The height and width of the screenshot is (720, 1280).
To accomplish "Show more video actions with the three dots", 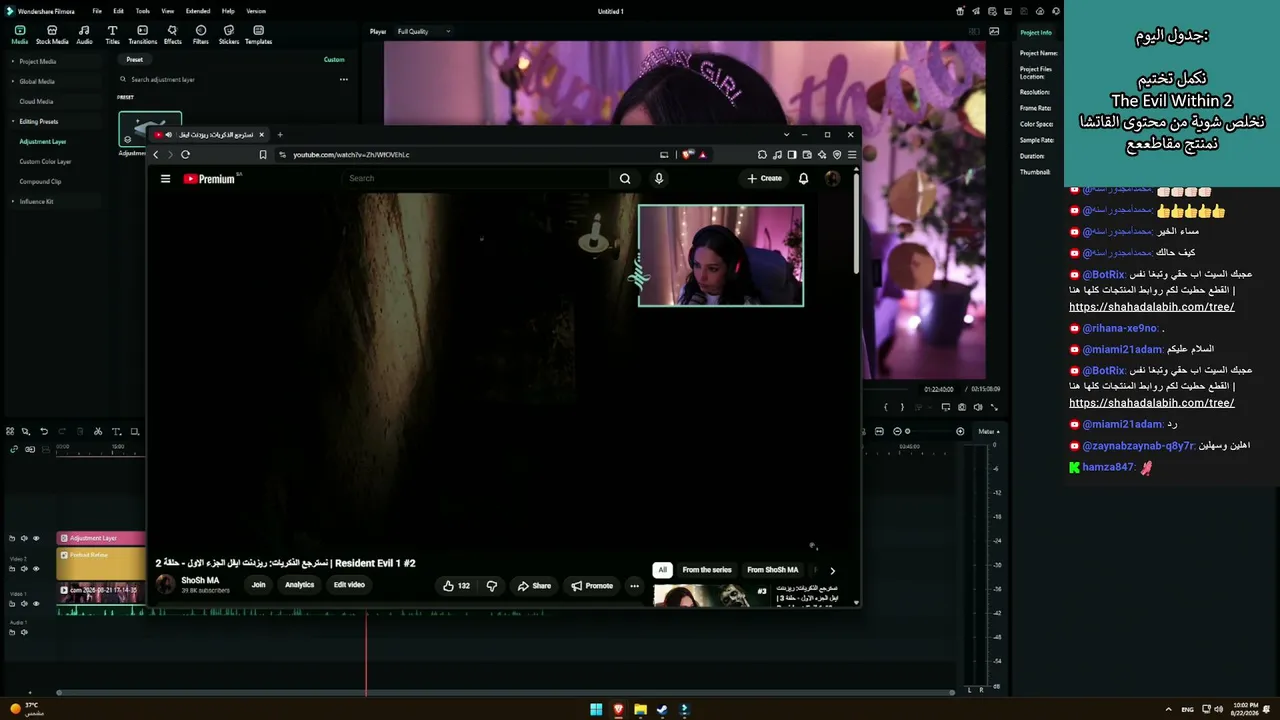I will 634,585.
